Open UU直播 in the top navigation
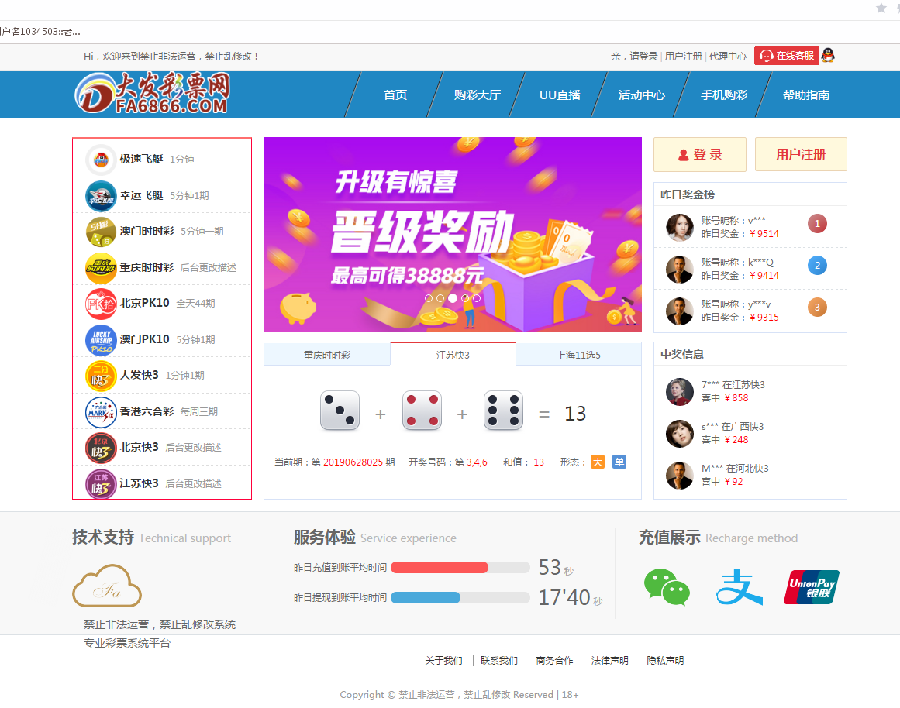Screen dimensions: 900x708 pyautogui.click(x=559, y=95)
